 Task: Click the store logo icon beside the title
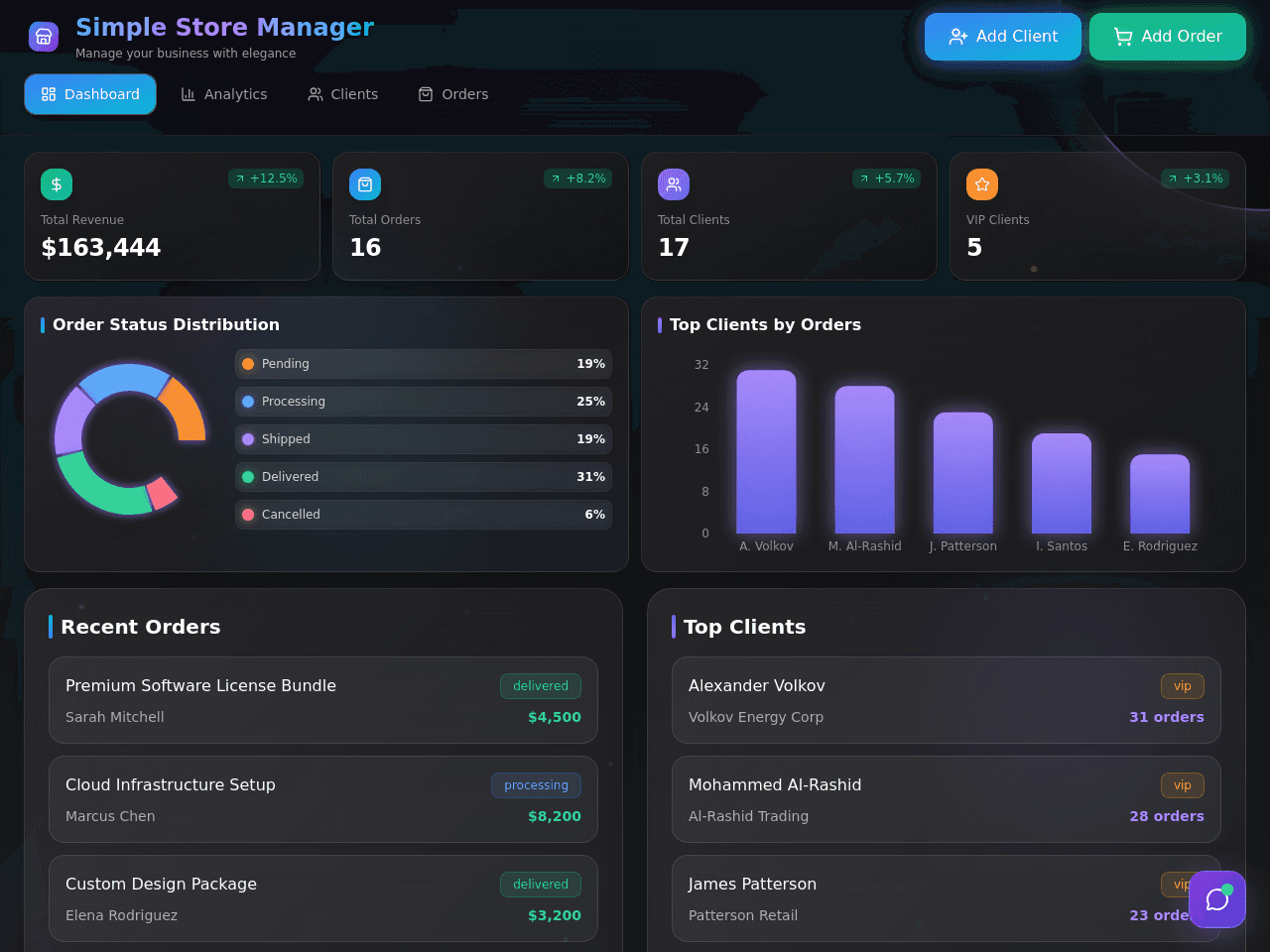coord(44,37)
